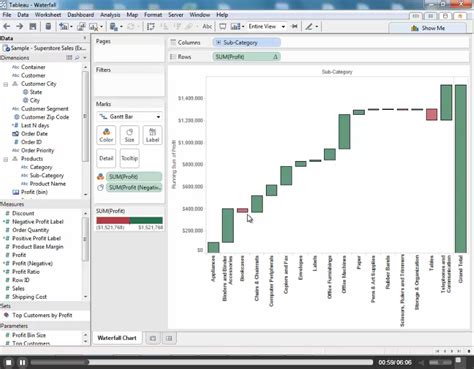Select the Customer Segment dimension

click(45, 109)
